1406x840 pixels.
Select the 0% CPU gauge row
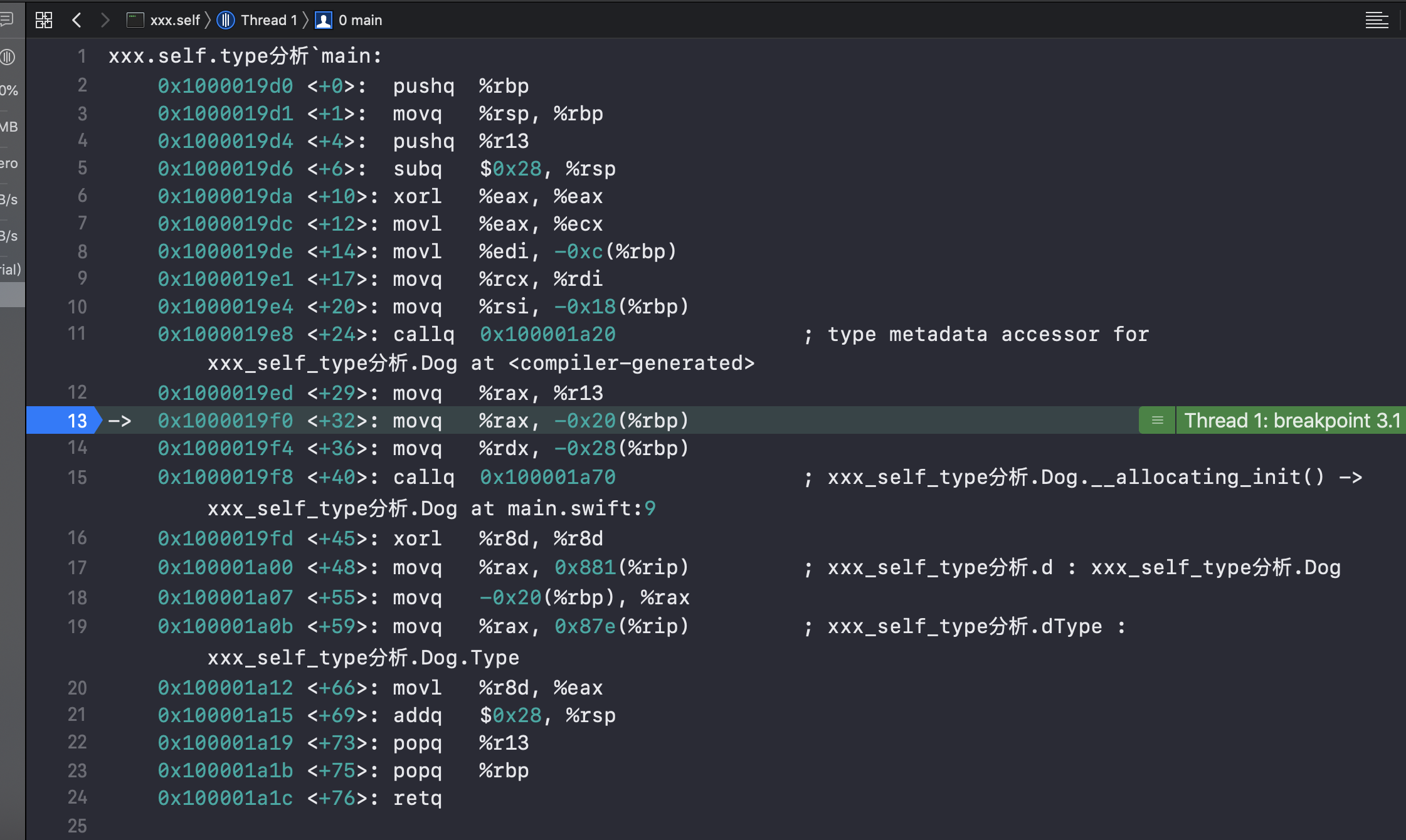click(10, 91)
